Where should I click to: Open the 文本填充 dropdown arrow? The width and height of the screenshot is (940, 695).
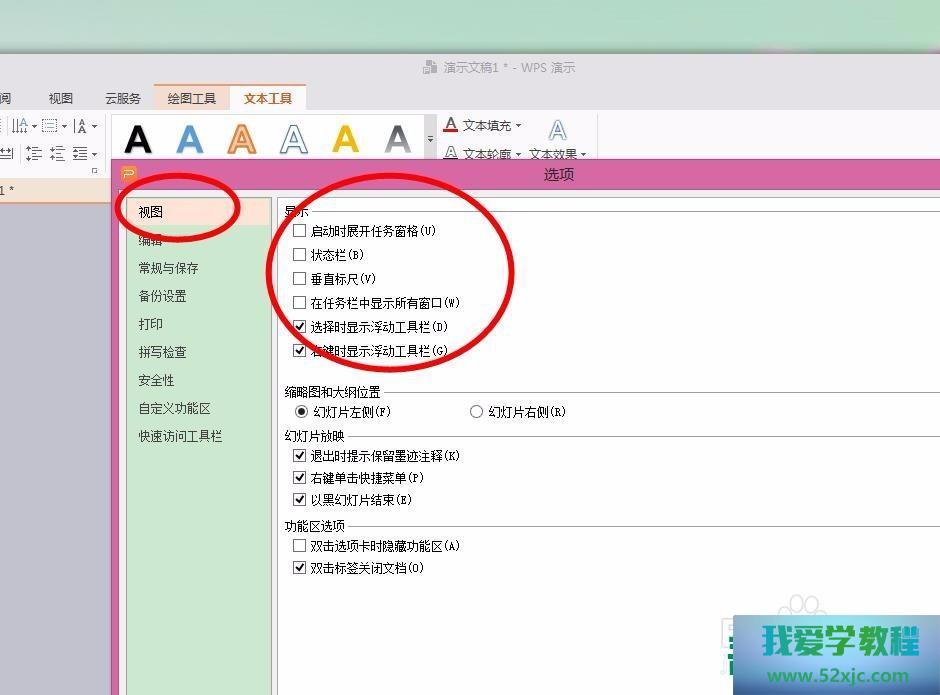[x=519, y=126]
